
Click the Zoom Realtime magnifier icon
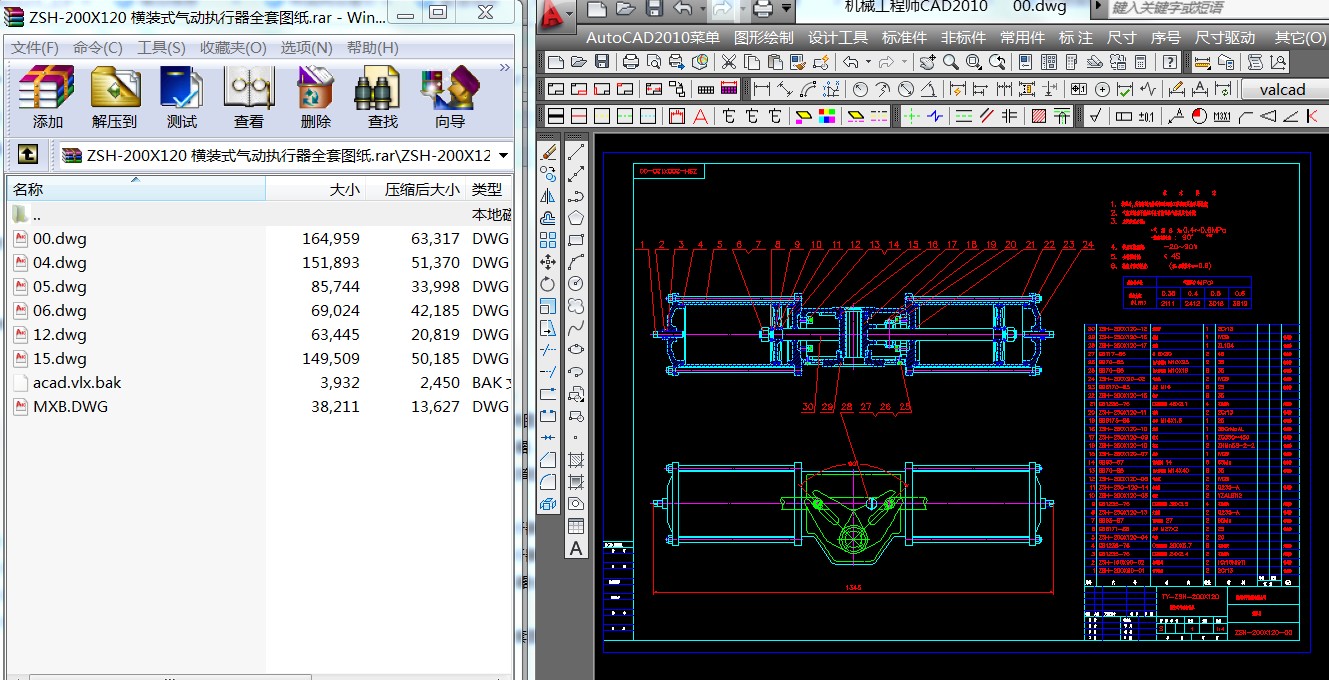tap(950, 62)
